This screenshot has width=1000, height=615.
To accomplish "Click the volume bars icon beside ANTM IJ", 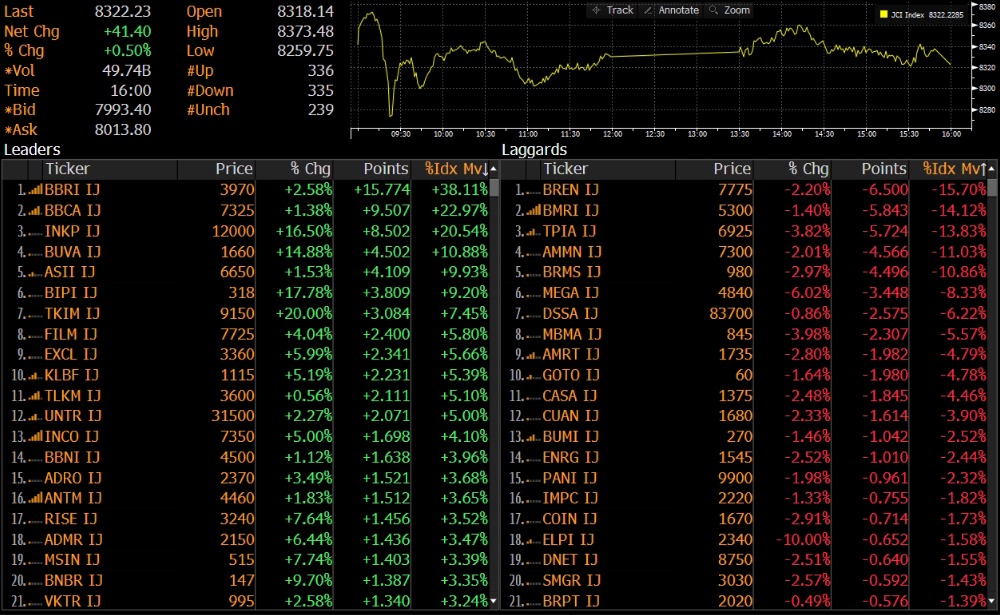I will [x=35, y=499].
